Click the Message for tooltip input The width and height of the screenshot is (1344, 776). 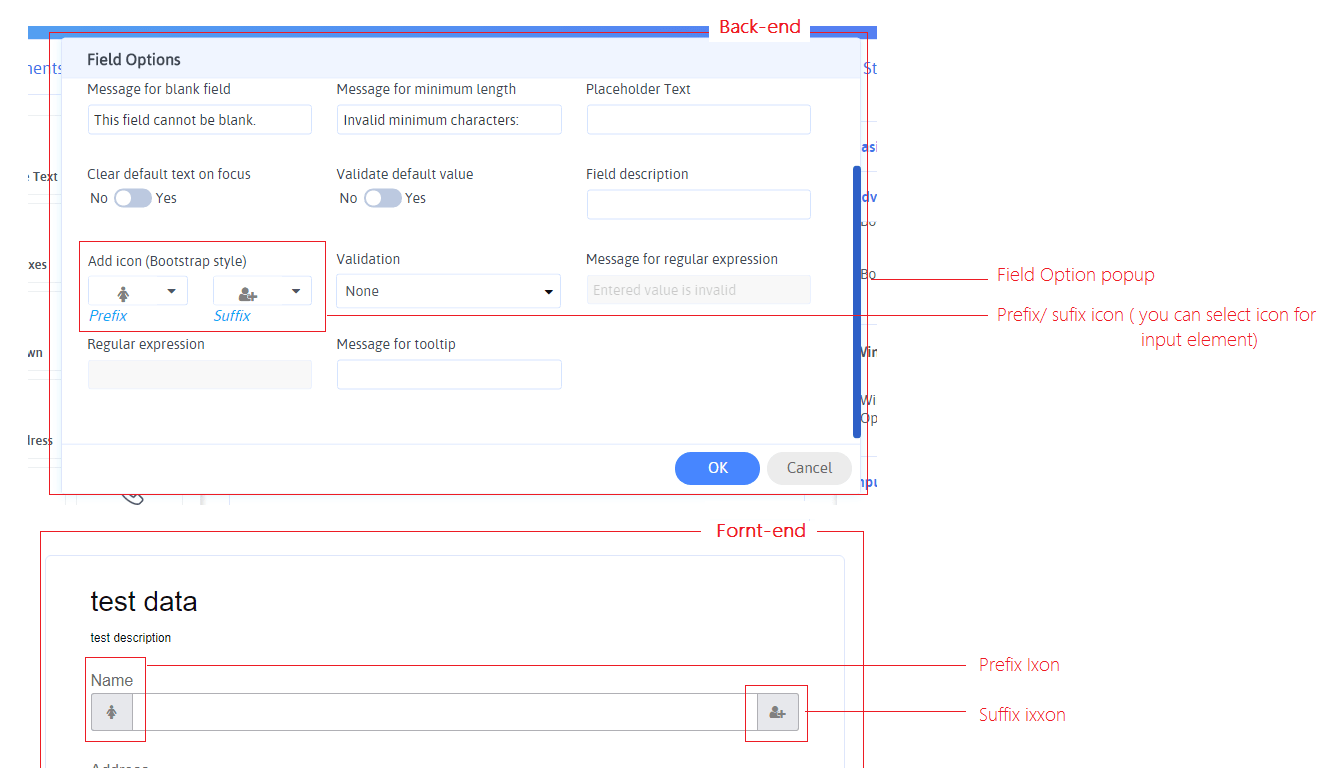click(448, 374)
